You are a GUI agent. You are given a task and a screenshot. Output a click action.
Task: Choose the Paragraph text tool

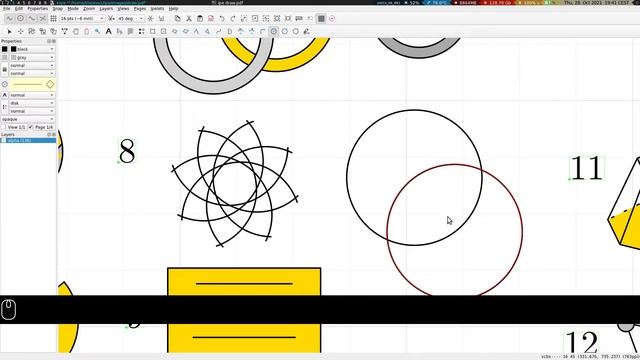[x=131, y=31]
